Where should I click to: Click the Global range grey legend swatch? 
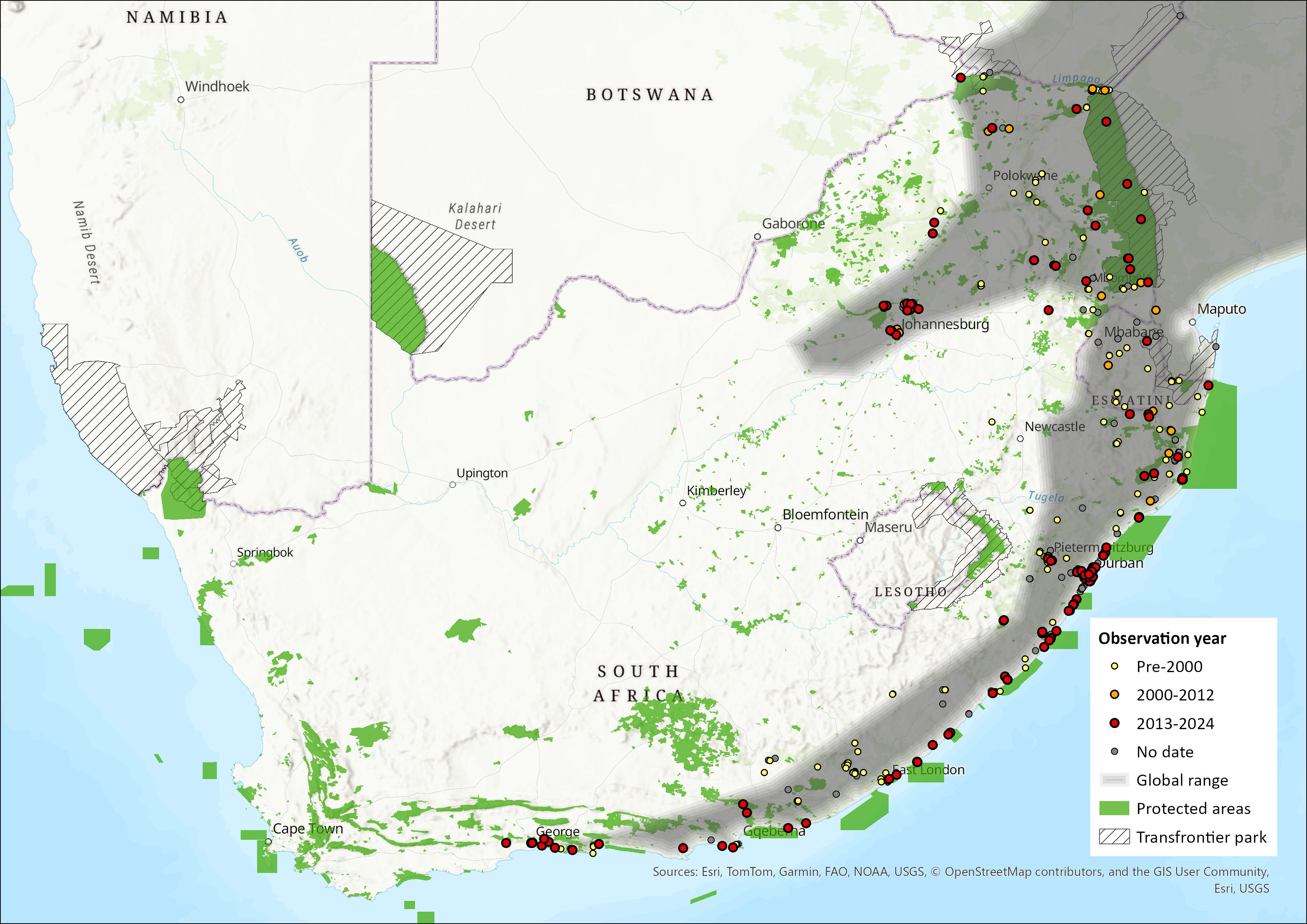(1114, 780)
